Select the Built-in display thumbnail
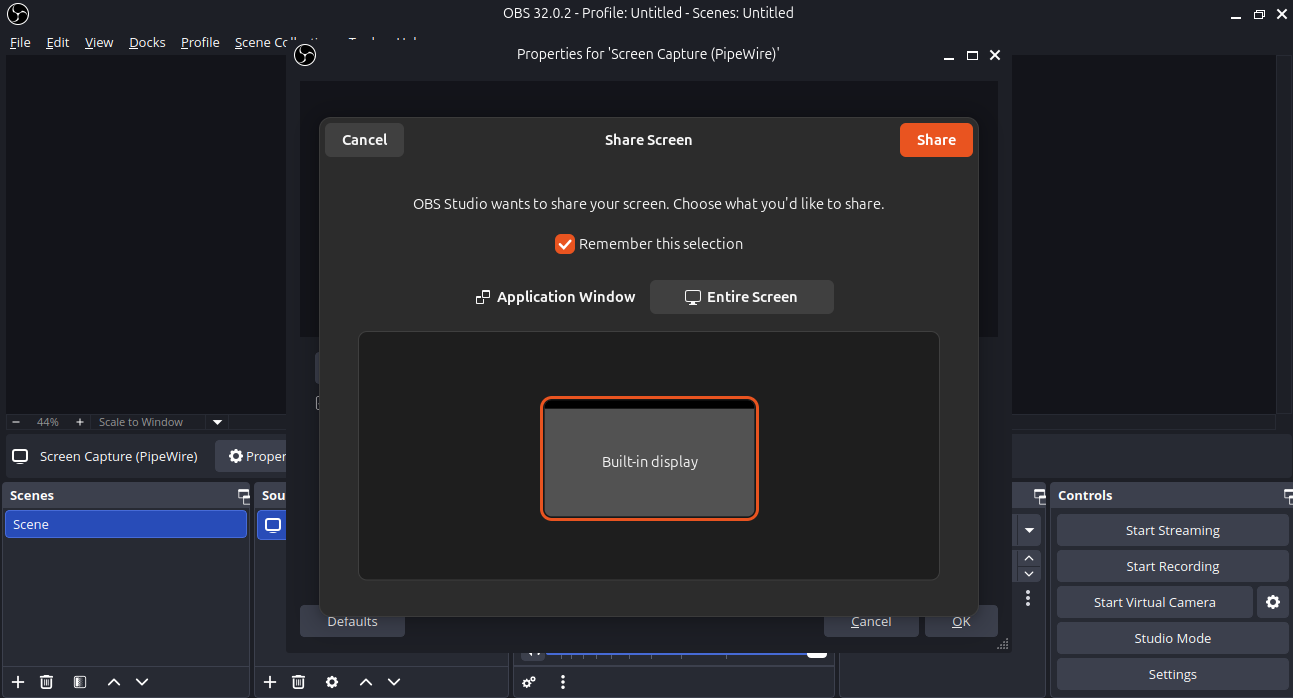1293x698 pixels. [649, 460]
